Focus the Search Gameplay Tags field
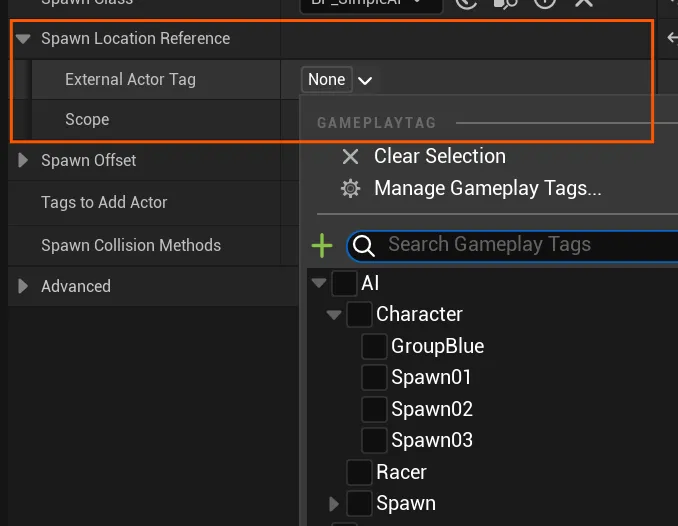This screenshot has width=678, height=526. [x=512, y=246]
